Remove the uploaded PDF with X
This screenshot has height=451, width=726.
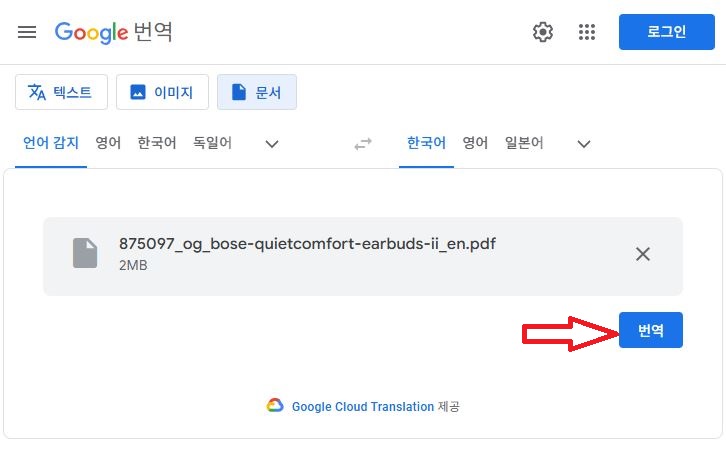coord(643,254)
